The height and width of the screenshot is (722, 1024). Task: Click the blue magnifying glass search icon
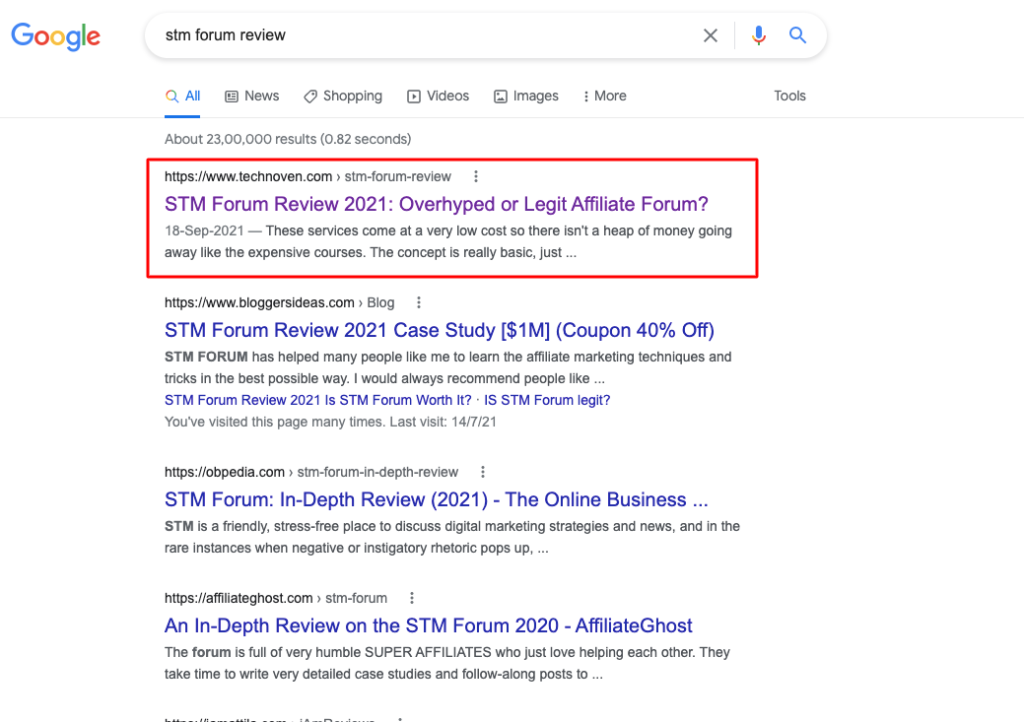[x=797, y=36]
